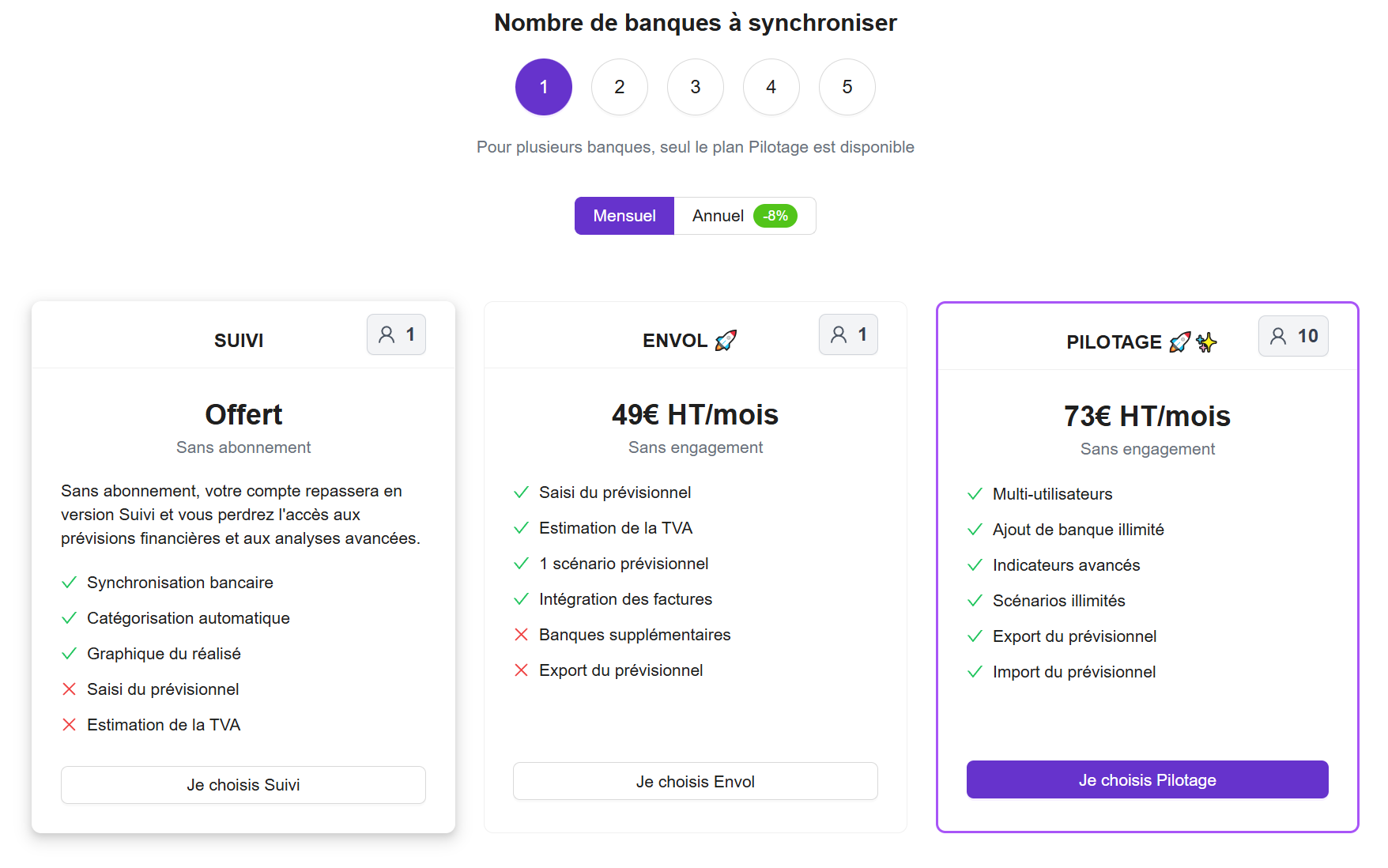Click check icon for Intégration des factures
Screen dimensions: 1388x868
(521, 599)
